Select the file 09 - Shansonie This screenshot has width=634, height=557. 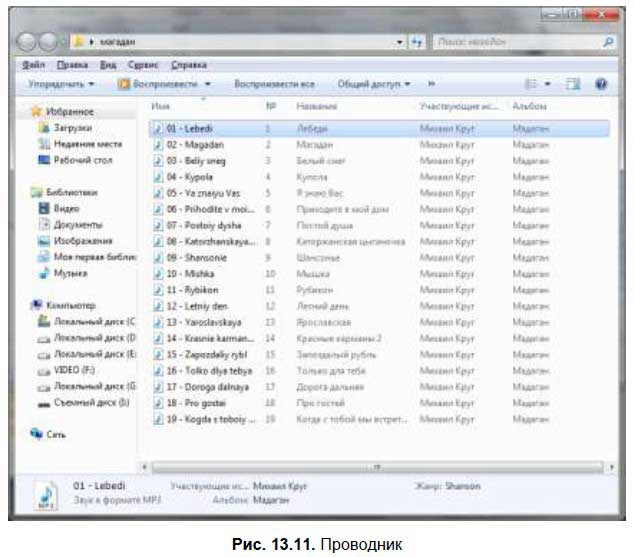197,257
